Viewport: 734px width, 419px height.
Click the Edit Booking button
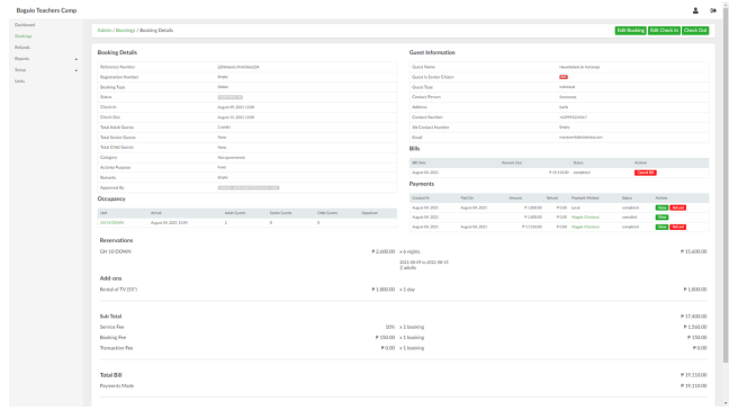tap(630, 31)
